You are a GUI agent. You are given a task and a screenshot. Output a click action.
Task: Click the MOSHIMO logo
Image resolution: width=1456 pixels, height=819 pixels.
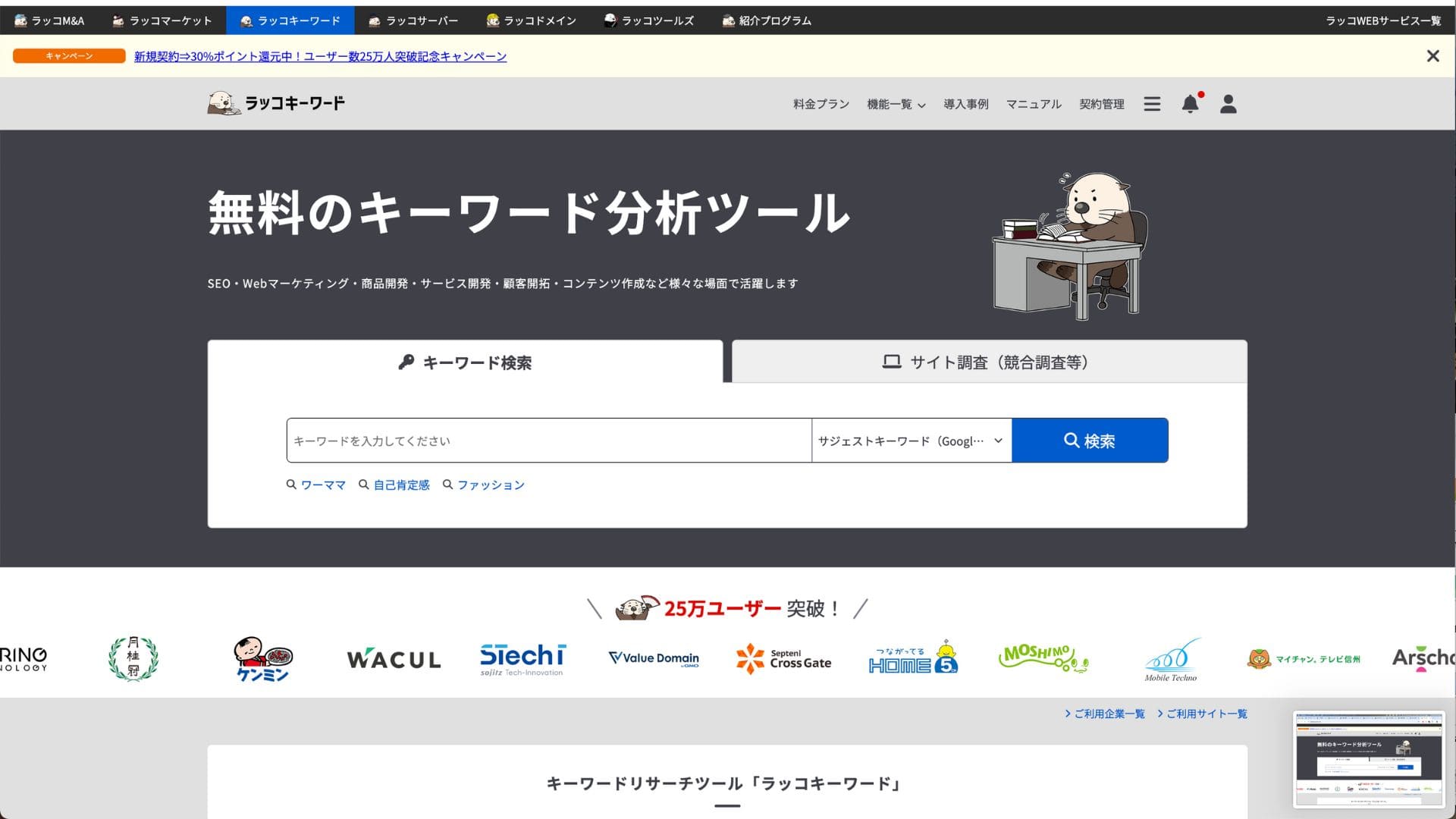click(x=1043, y=657)
